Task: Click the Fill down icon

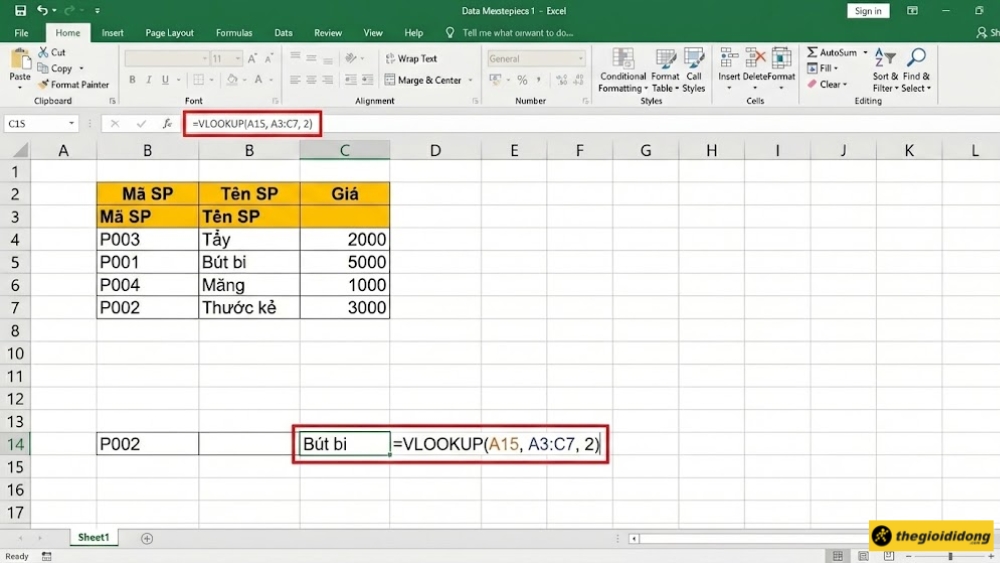Action: pyautogui.click(x=812, y=68)
